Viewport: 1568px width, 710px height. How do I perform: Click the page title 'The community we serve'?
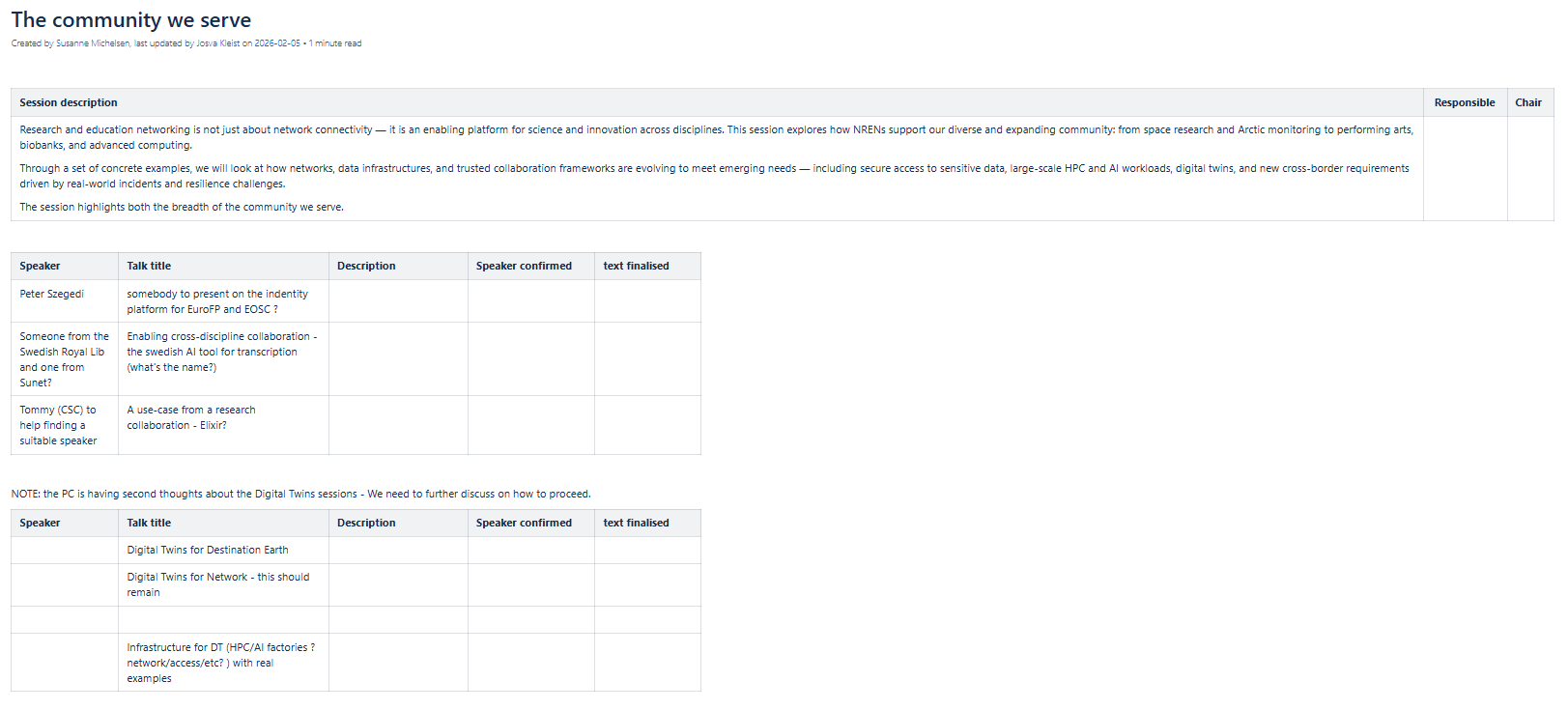[131, 20]
